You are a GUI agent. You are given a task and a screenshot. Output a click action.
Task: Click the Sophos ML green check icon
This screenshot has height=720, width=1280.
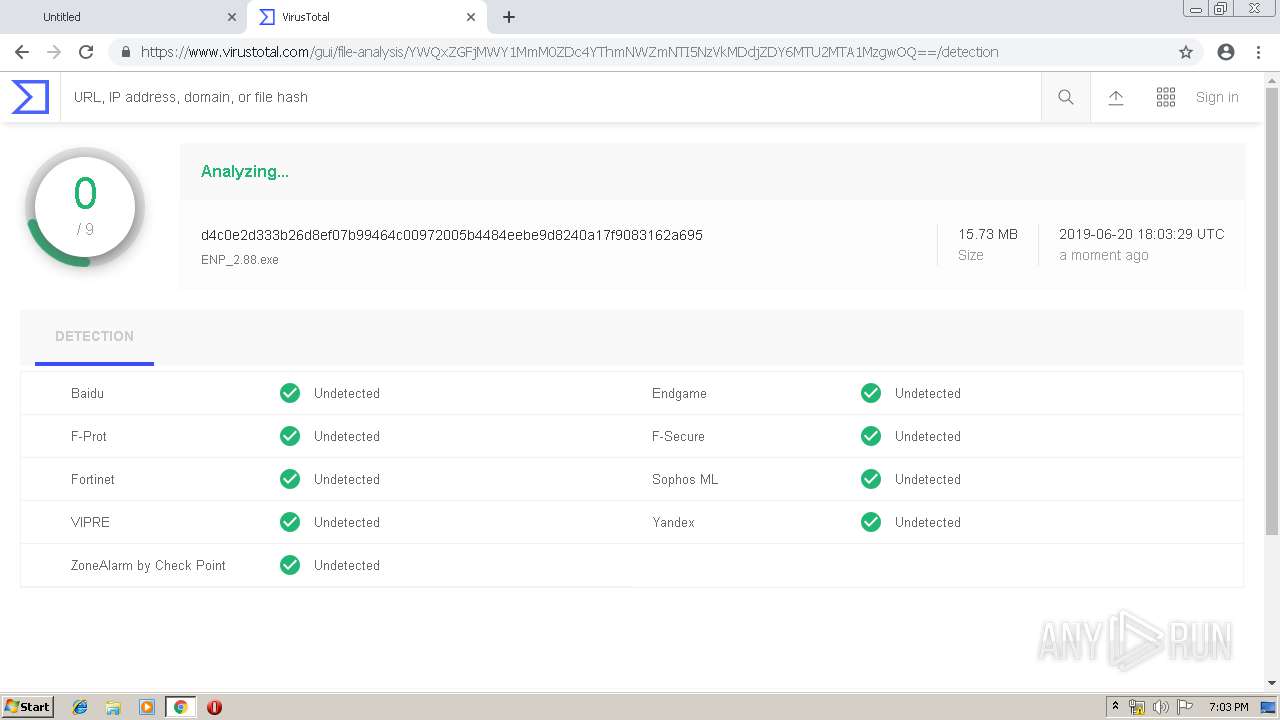click(x=871, y=479)
